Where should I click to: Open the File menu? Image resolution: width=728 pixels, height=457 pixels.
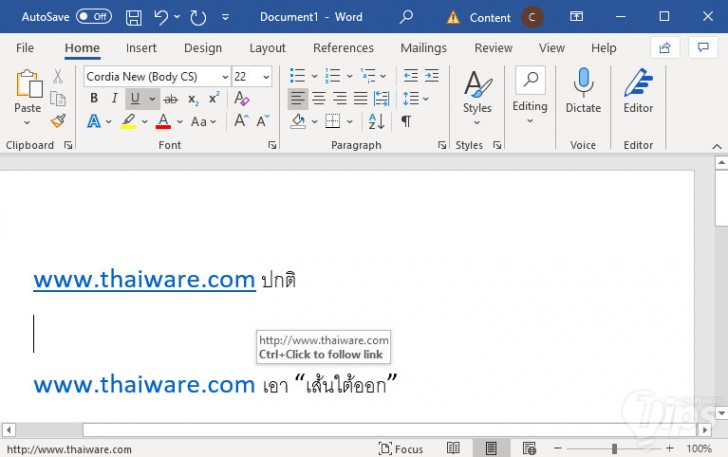(x=25, y=48)
